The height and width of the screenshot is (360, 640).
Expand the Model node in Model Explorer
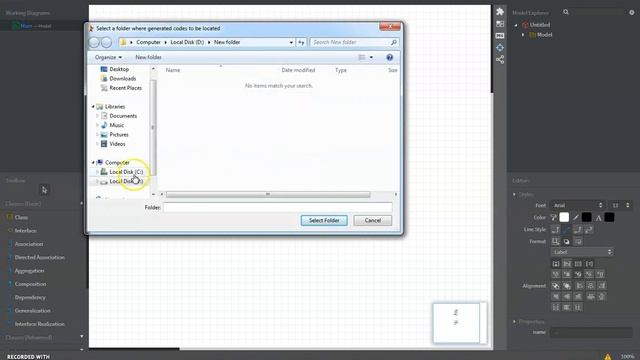pos(523,35)
